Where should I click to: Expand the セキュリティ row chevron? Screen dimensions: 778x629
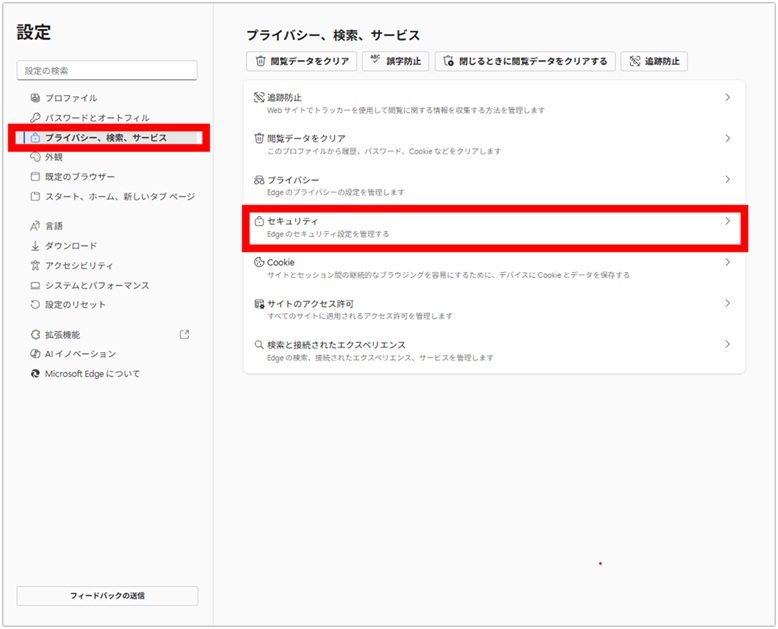coord(727,221)
